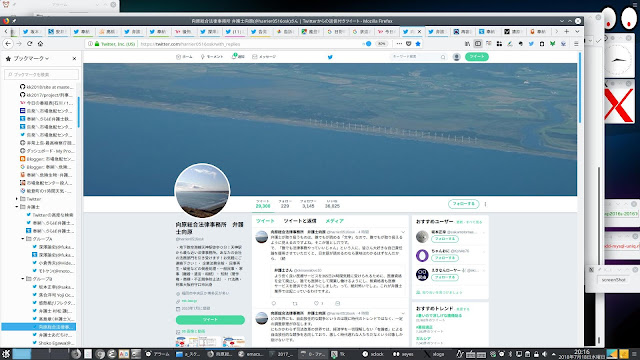This screenshot has width=640, height=360.
Task: Switch to the ツイートと返信 tab
Action: (x=300, y=221)
